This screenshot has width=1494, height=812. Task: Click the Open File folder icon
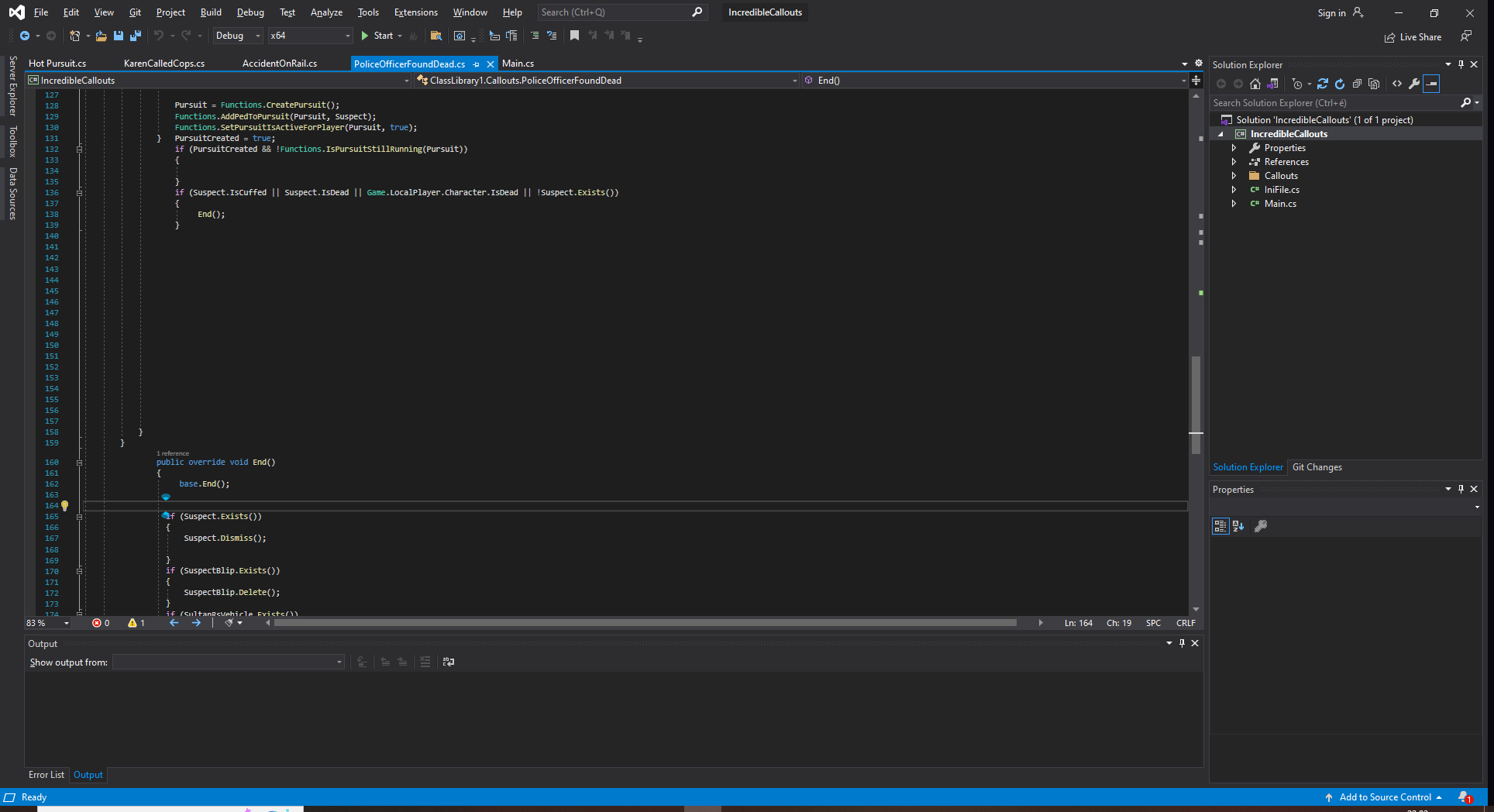coord(101,36)
